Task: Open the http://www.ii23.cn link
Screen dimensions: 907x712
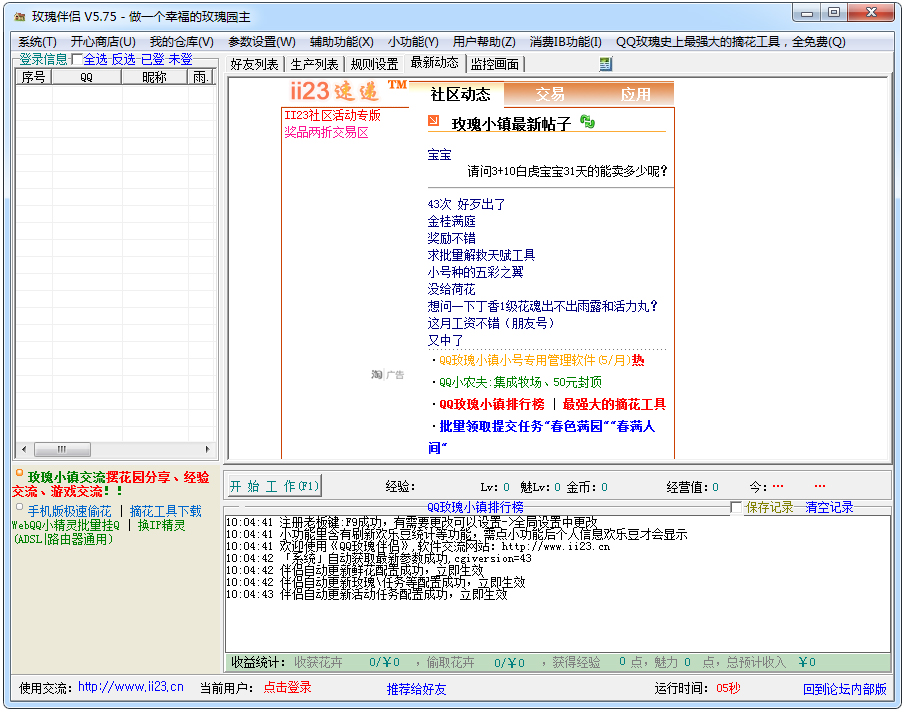Action: coord(131,687)
